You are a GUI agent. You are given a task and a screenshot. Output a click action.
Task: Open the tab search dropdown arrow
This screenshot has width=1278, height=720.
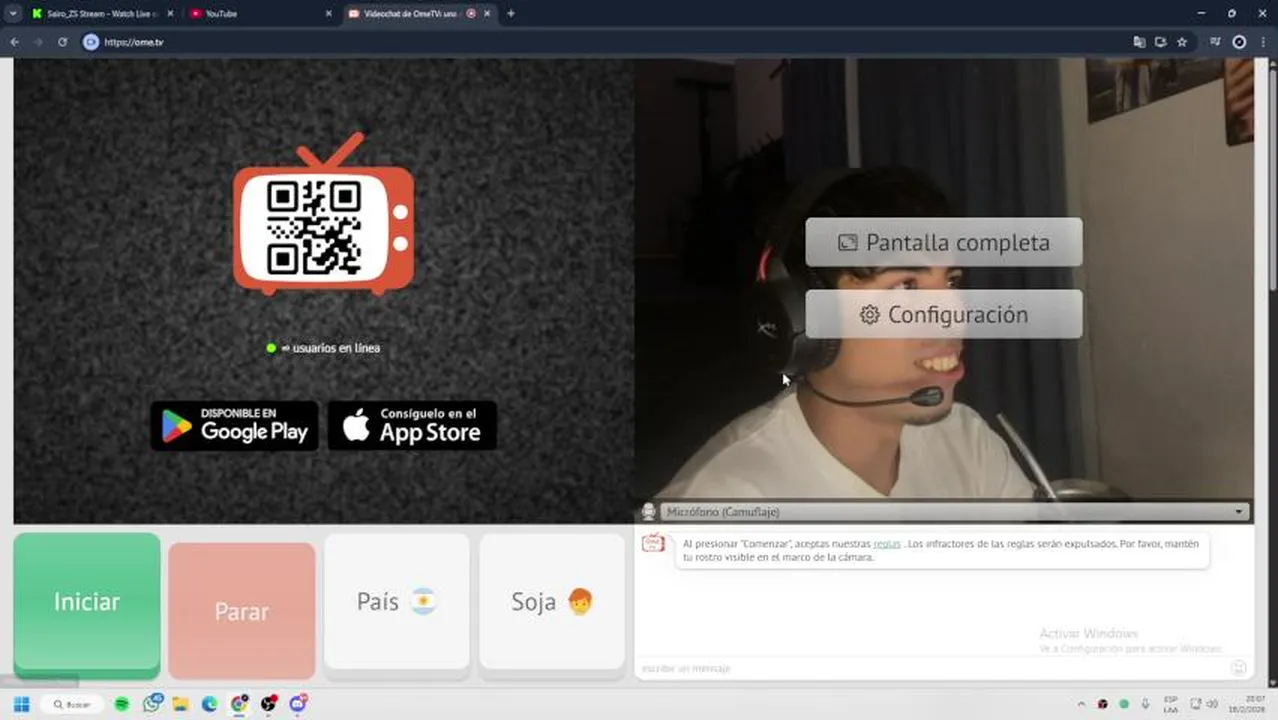click(13, 13)
